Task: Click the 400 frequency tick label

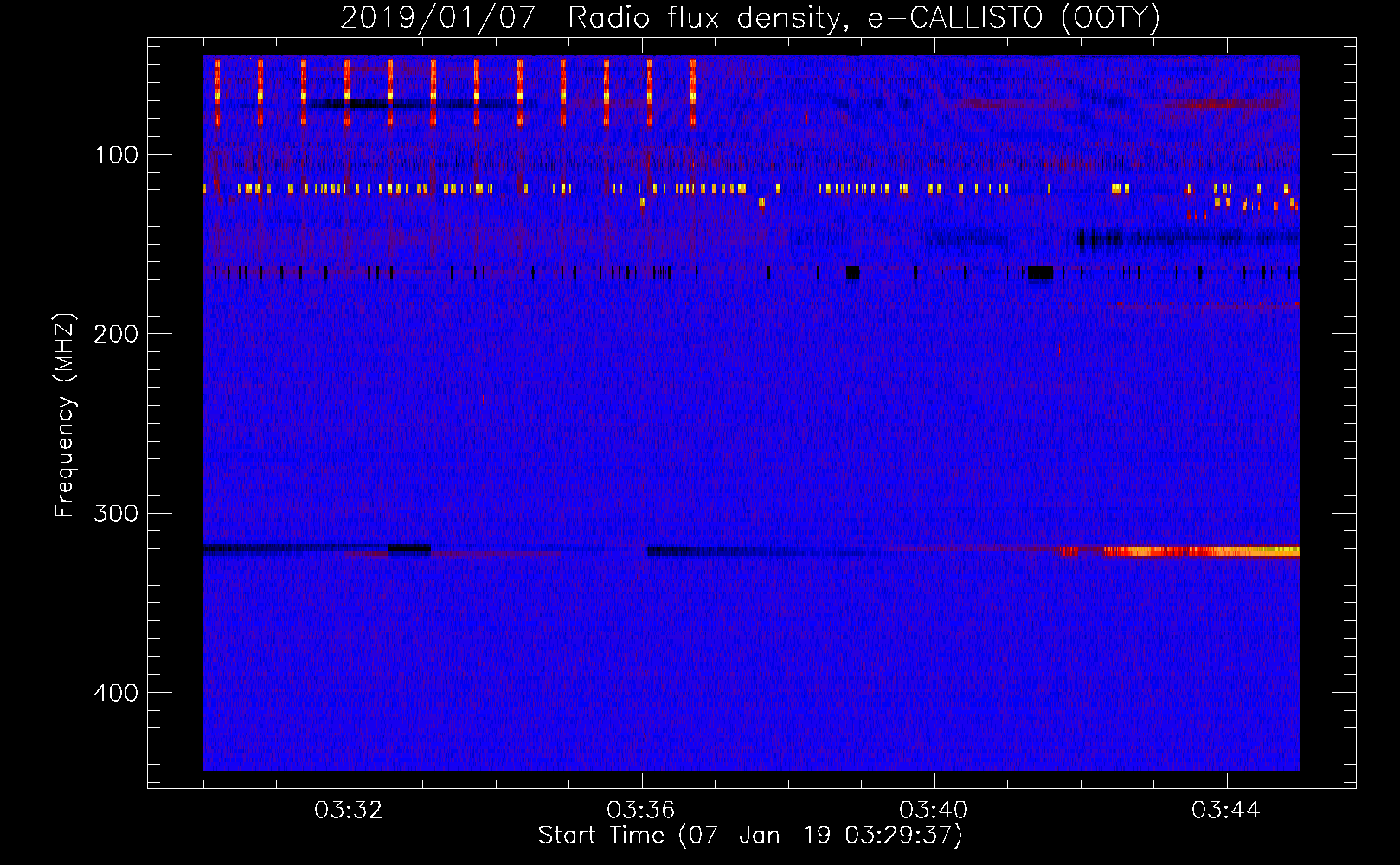Action: [116, 694]
